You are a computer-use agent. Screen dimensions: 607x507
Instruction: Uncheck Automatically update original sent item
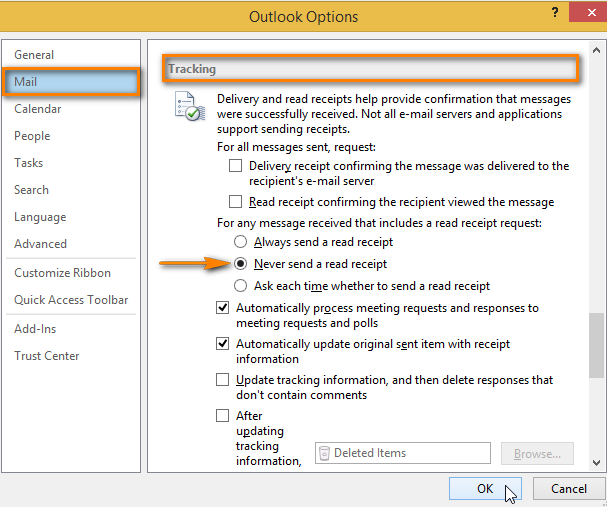[x=223, y=344]
